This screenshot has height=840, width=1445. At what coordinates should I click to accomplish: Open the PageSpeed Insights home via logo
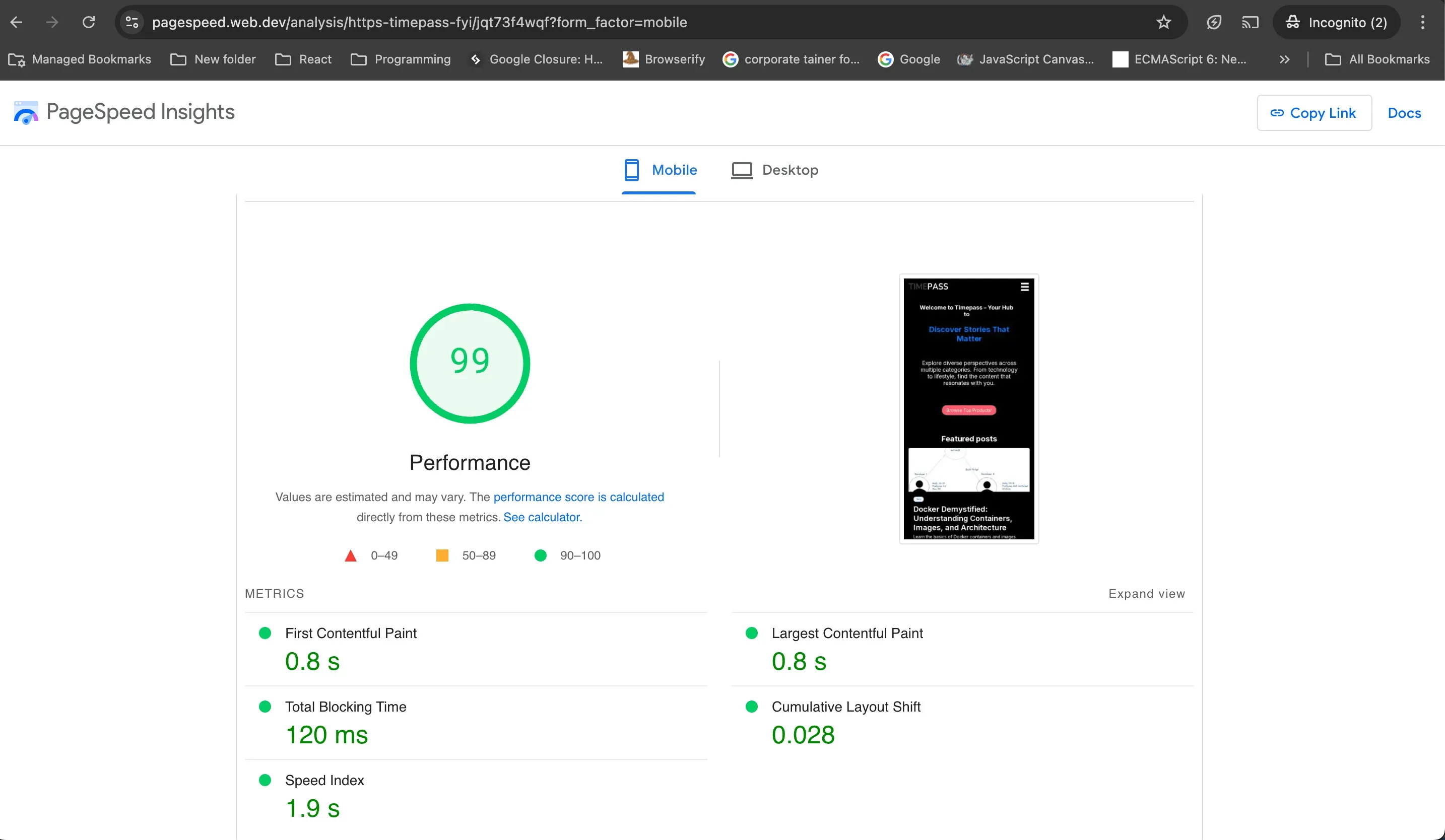pos(124,112)
